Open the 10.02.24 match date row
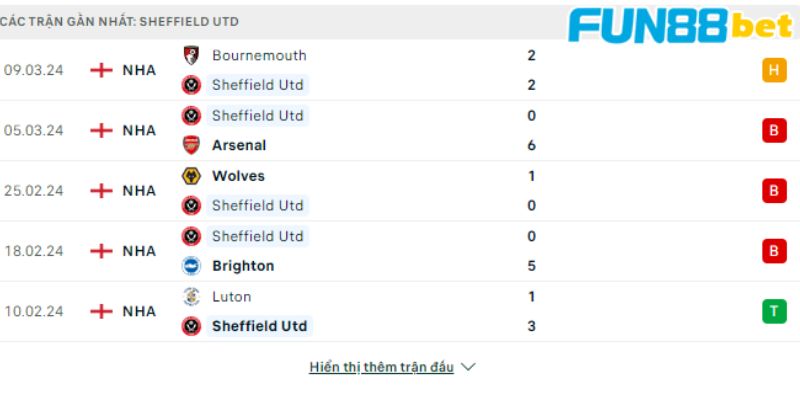Viewport: 800px width, 400px height. 400,311
